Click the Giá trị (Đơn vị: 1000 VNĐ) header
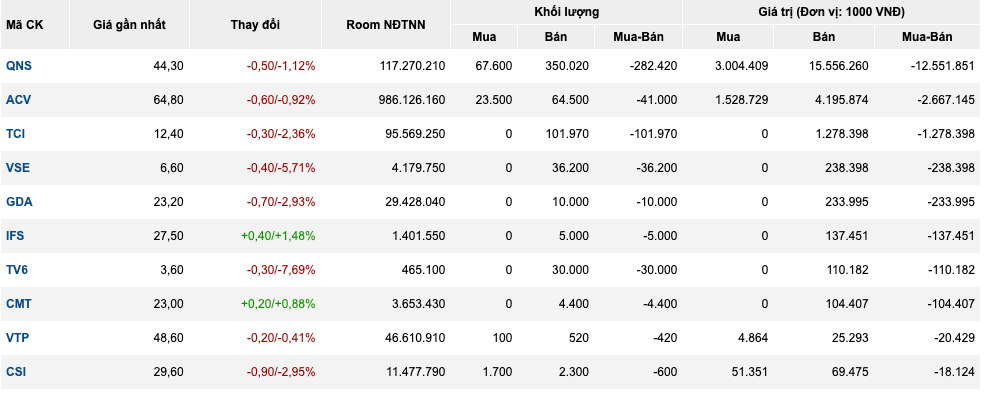984x393 pixels. 832,12
